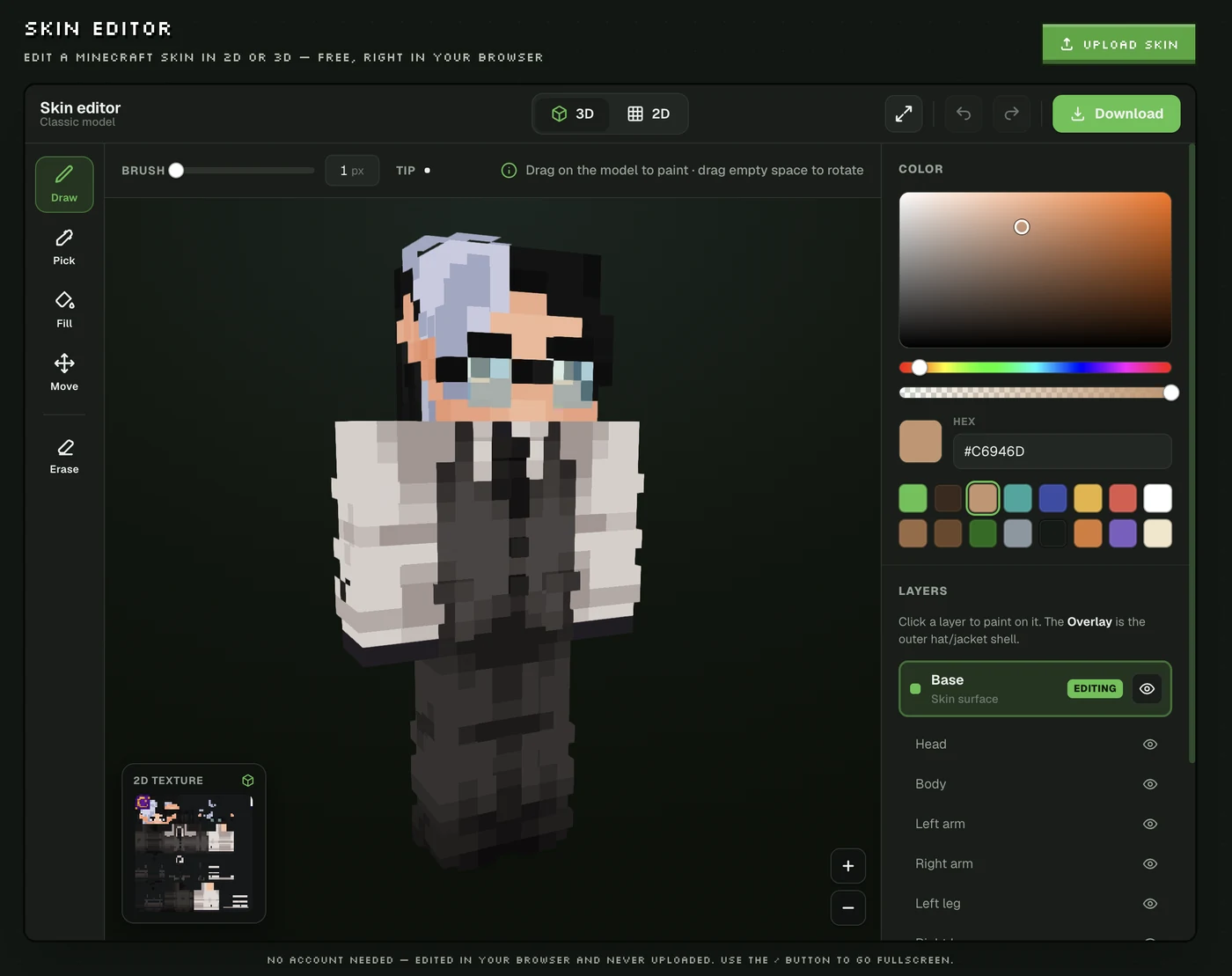
Task: Pick the yellow palette swatch
Action: [x=1088, y=498]
